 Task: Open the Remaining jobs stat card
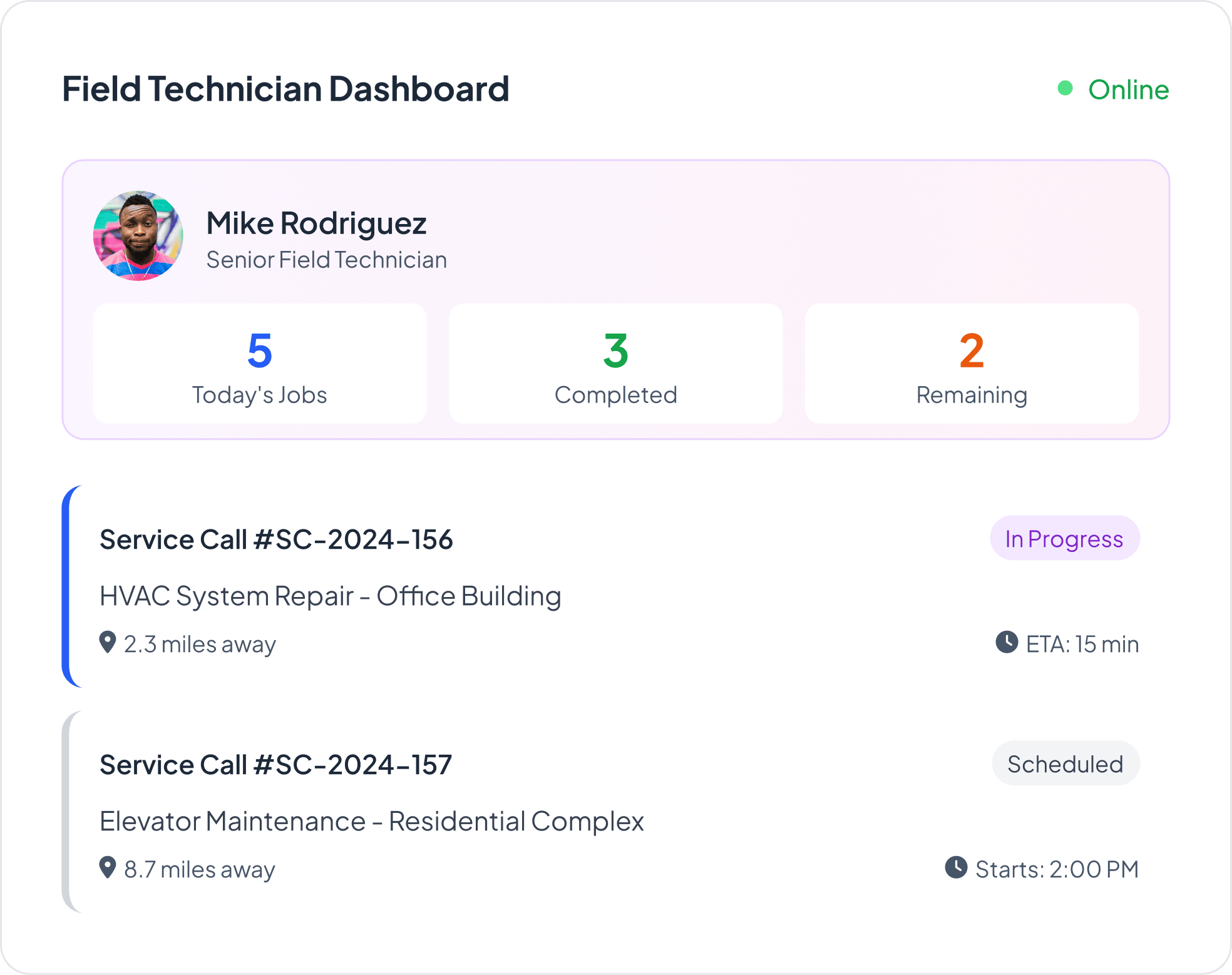[972, 364]
